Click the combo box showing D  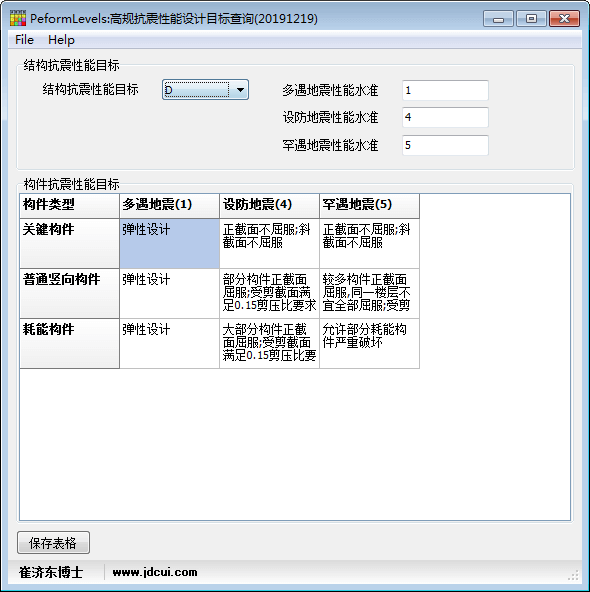click(x=205, y=90)
